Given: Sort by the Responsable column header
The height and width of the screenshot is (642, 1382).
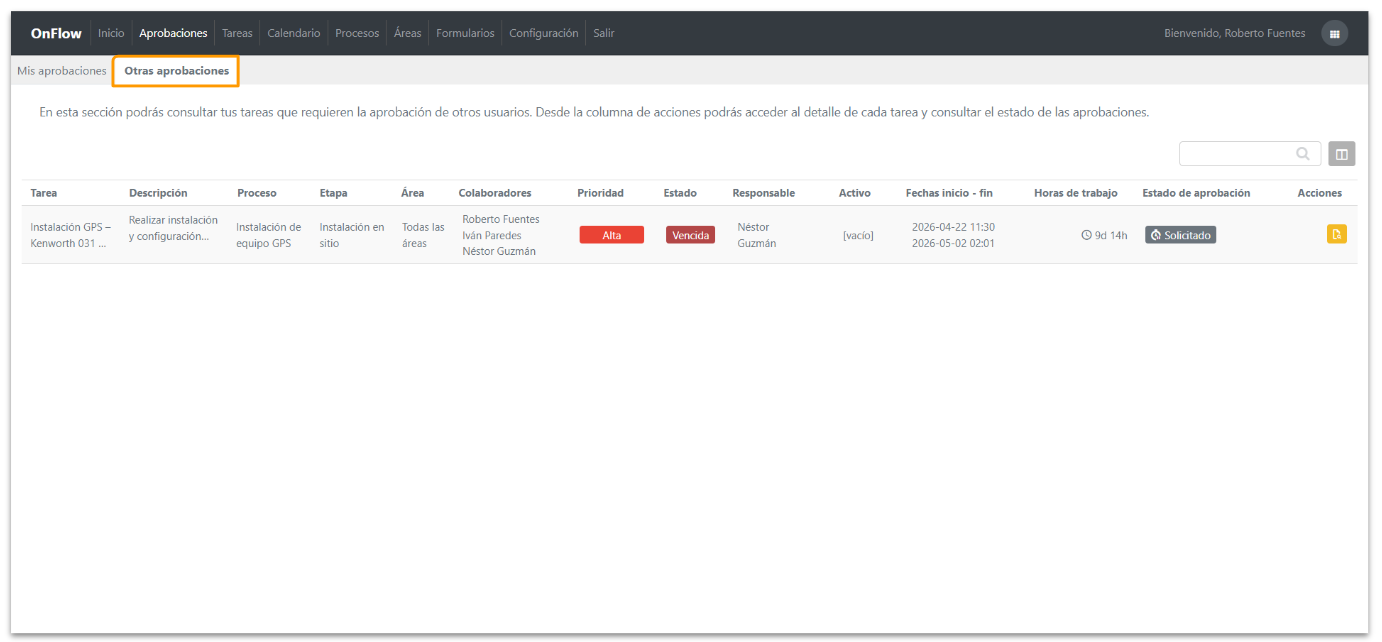Looking at the screenshot, I should (x=764, y=193).
